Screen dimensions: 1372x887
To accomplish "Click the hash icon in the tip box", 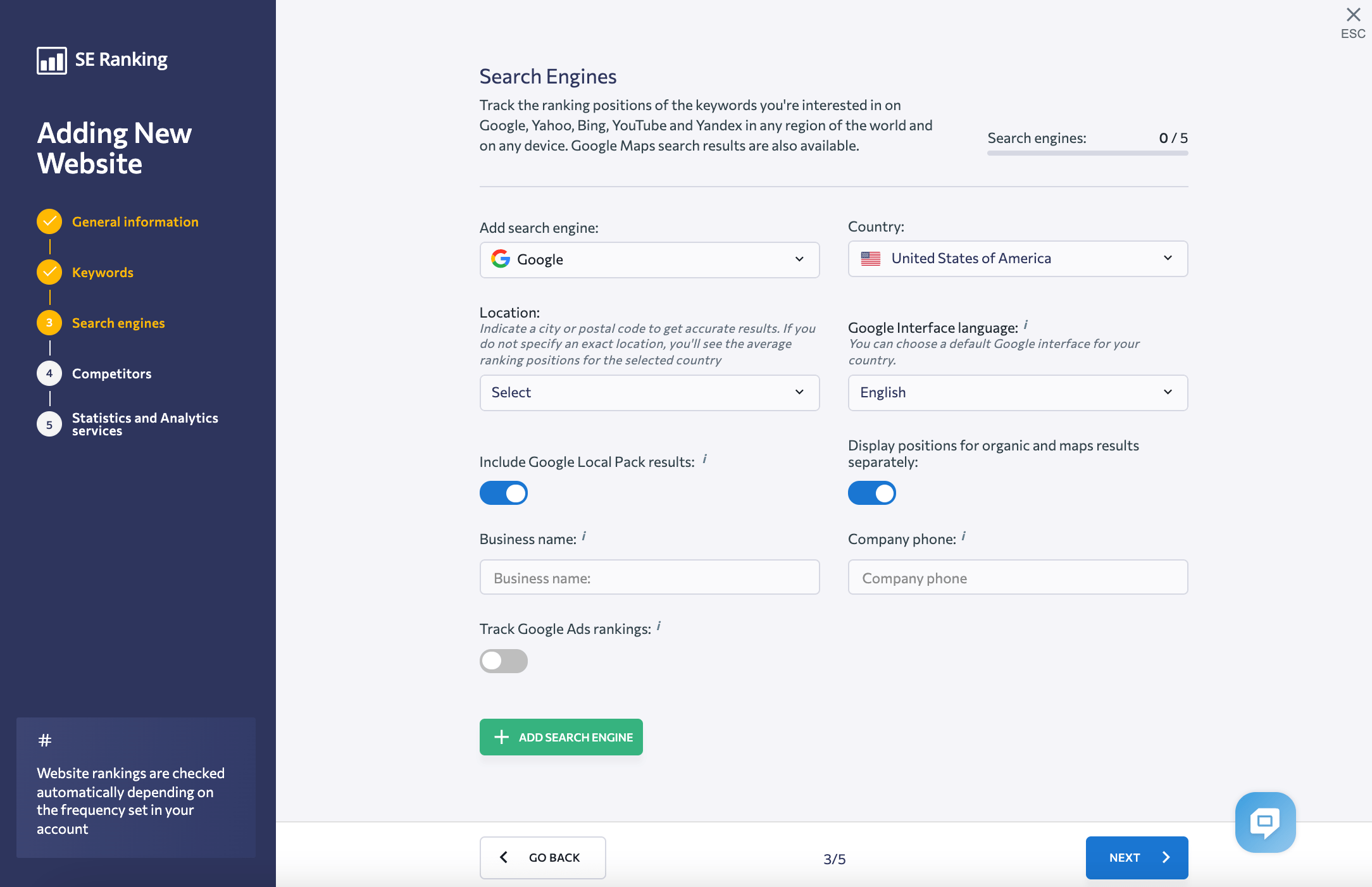I will pos(45,740).
